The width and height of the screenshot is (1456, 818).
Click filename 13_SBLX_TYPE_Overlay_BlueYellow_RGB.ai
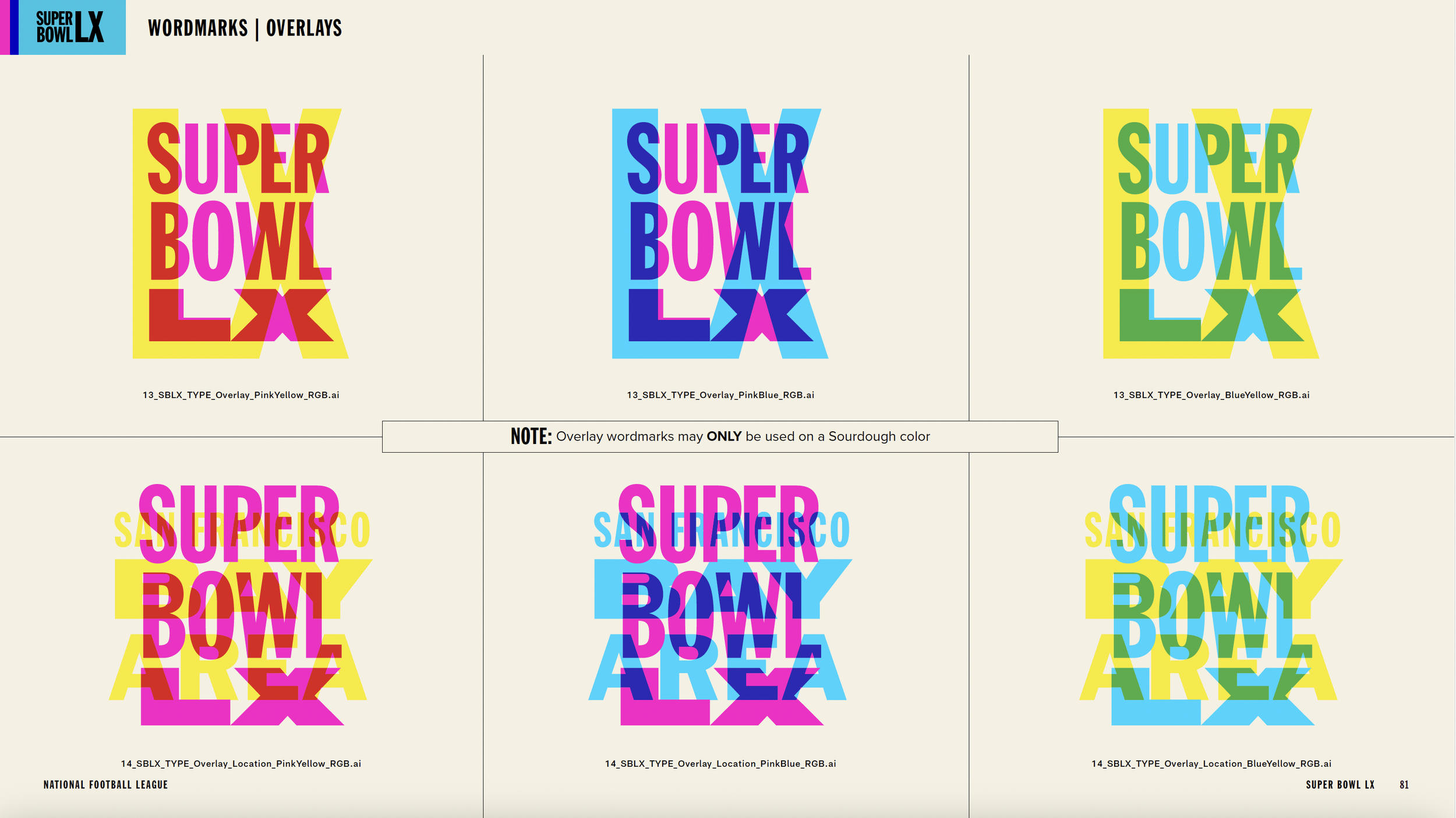(1211, 395)
